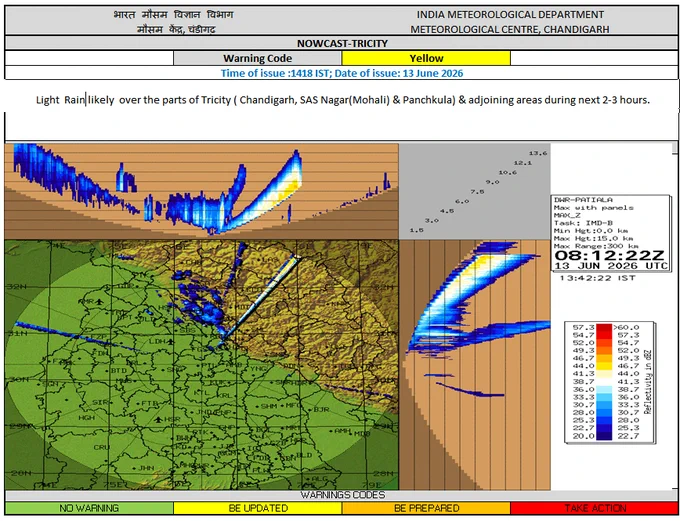Click the scrollbar thumb beside the radar panel
The image size is (680, 521).
[675, 148]
